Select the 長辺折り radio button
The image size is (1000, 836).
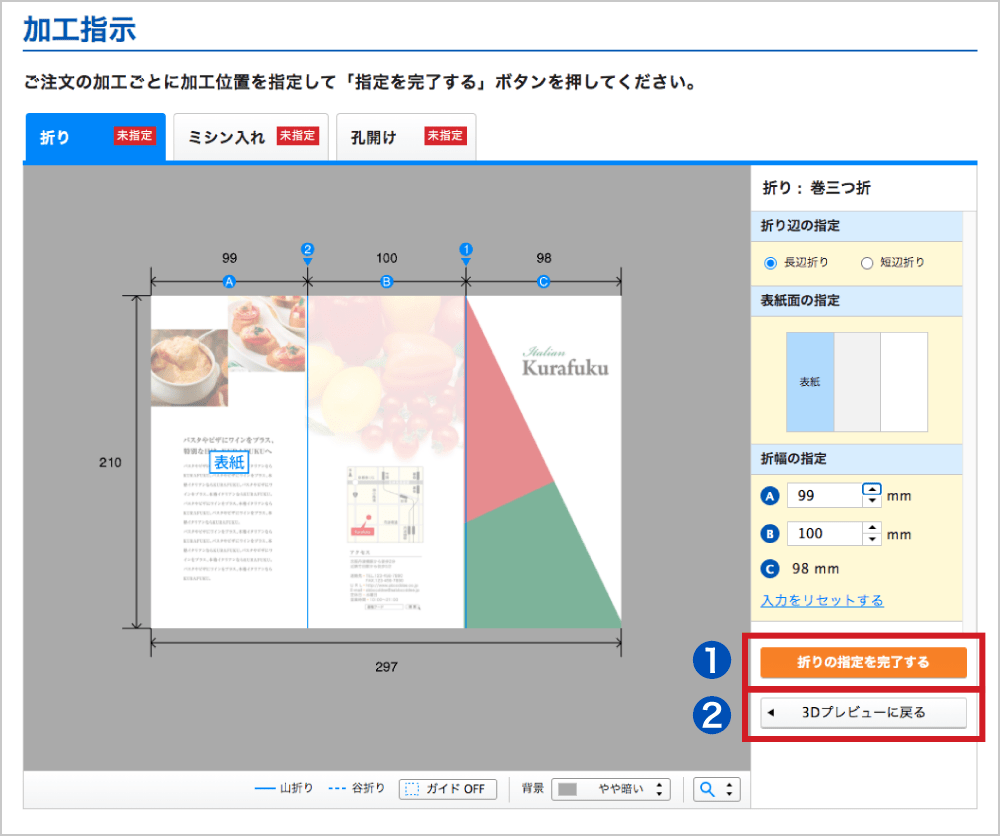pyautogui.click(x=771, y=263)
